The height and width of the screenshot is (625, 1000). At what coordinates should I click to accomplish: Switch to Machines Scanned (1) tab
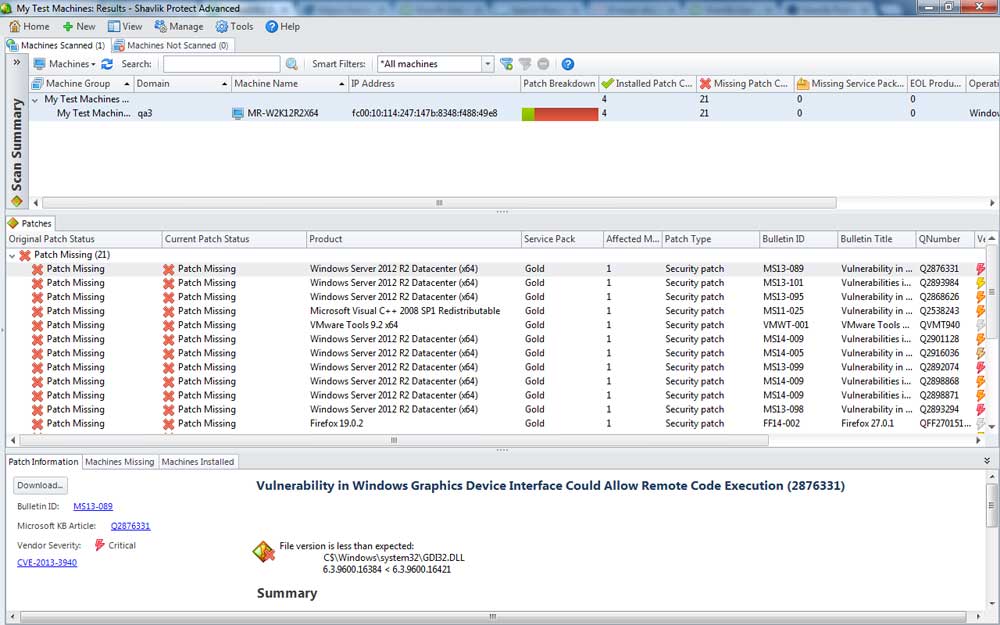[x=56, y=45]
